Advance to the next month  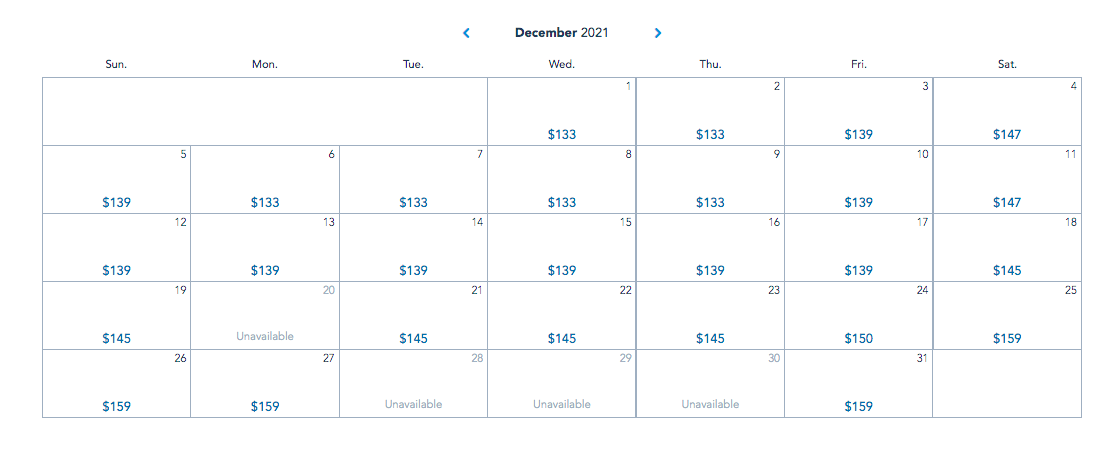(x=657, y=33)
